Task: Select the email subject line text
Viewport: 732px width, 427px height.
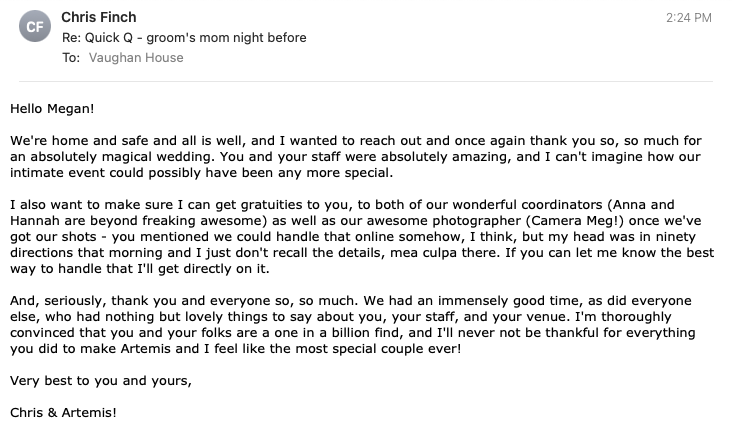Action: tap(184, 38)
